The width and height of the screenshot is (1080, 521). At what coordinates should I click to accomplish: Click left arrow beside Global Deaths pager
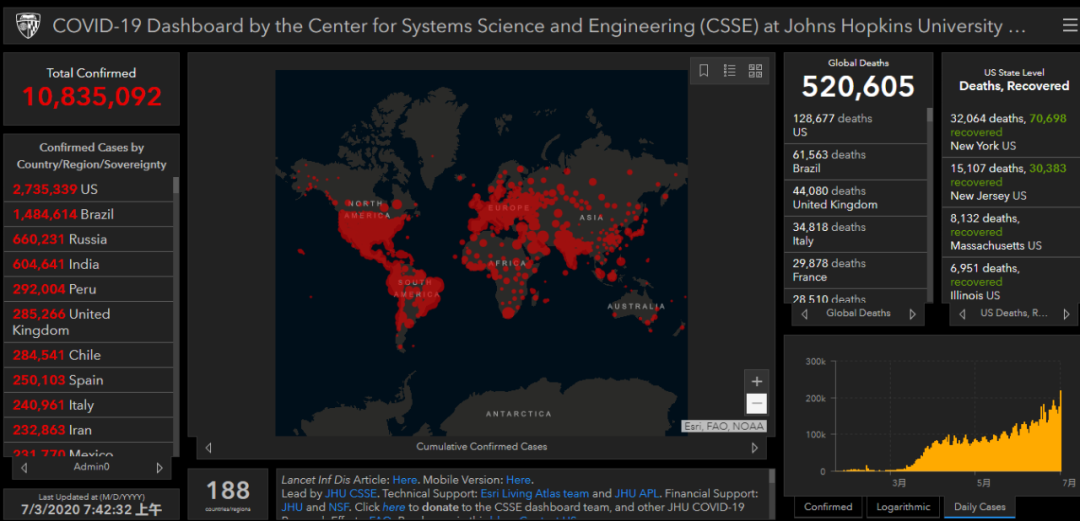(x=804, y=314)
